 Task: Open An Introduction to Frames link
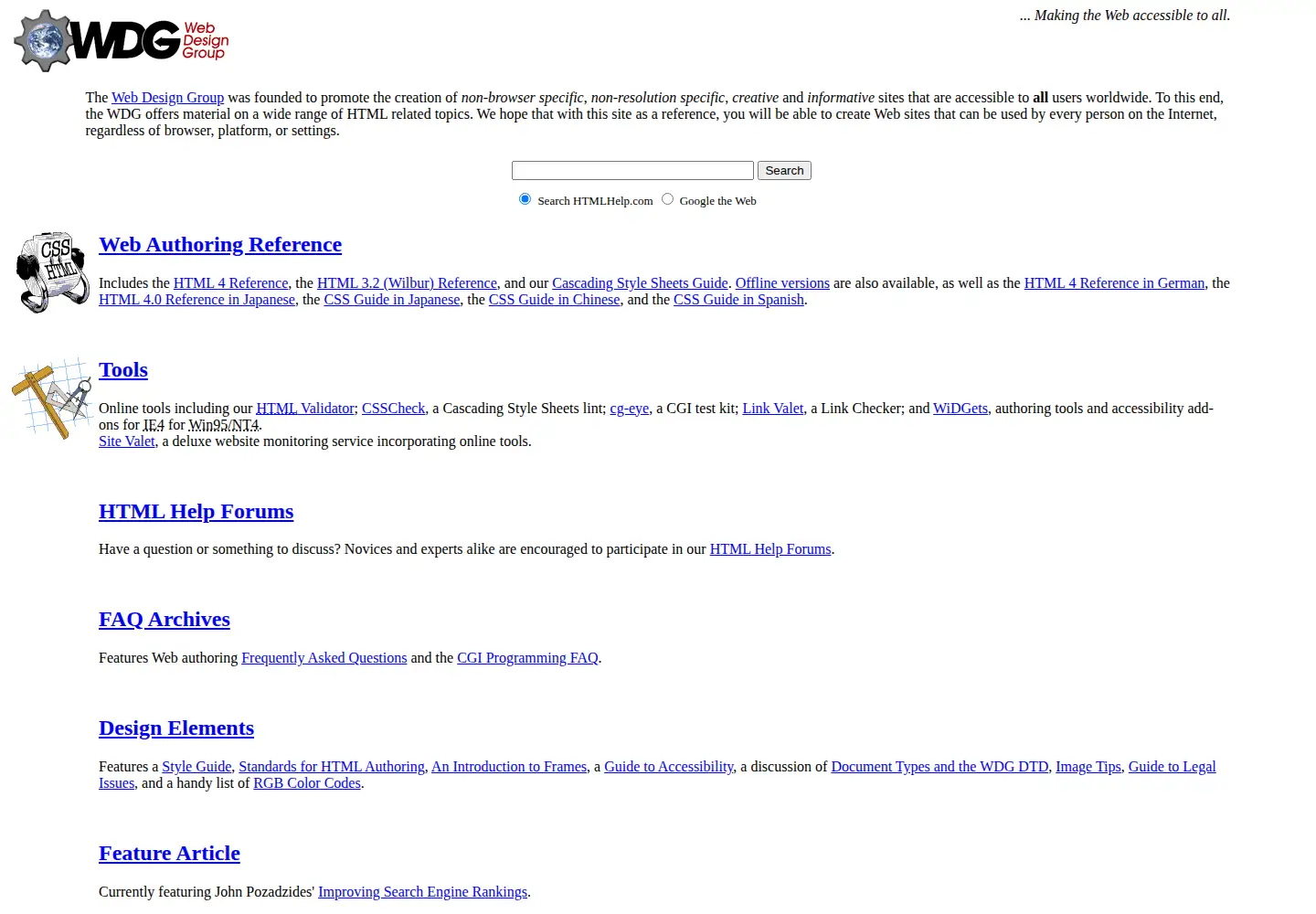509,767
